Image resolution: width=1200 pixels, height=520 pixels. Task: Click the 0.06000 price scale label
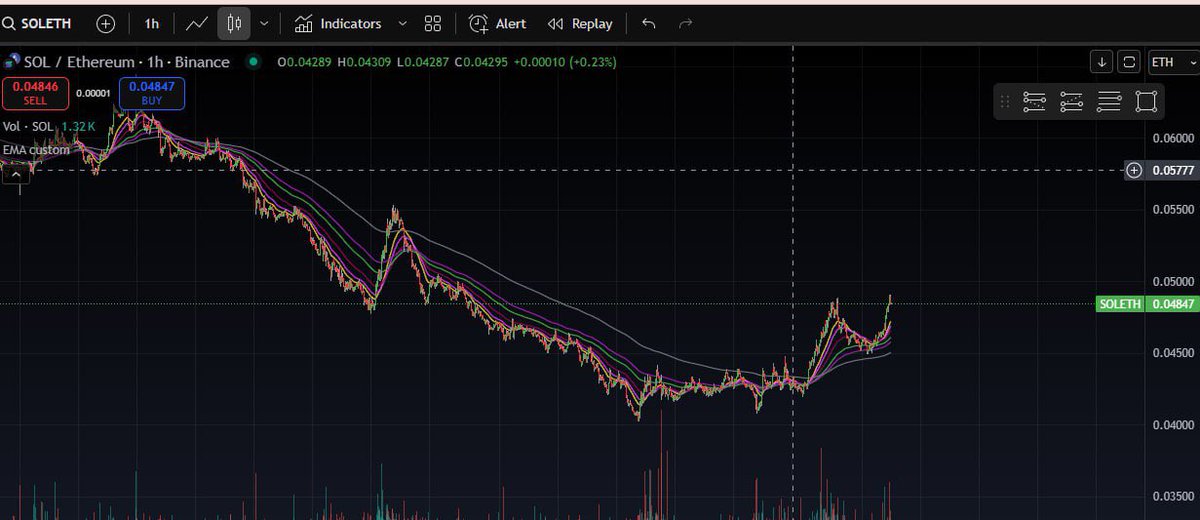coord(1172,137)
